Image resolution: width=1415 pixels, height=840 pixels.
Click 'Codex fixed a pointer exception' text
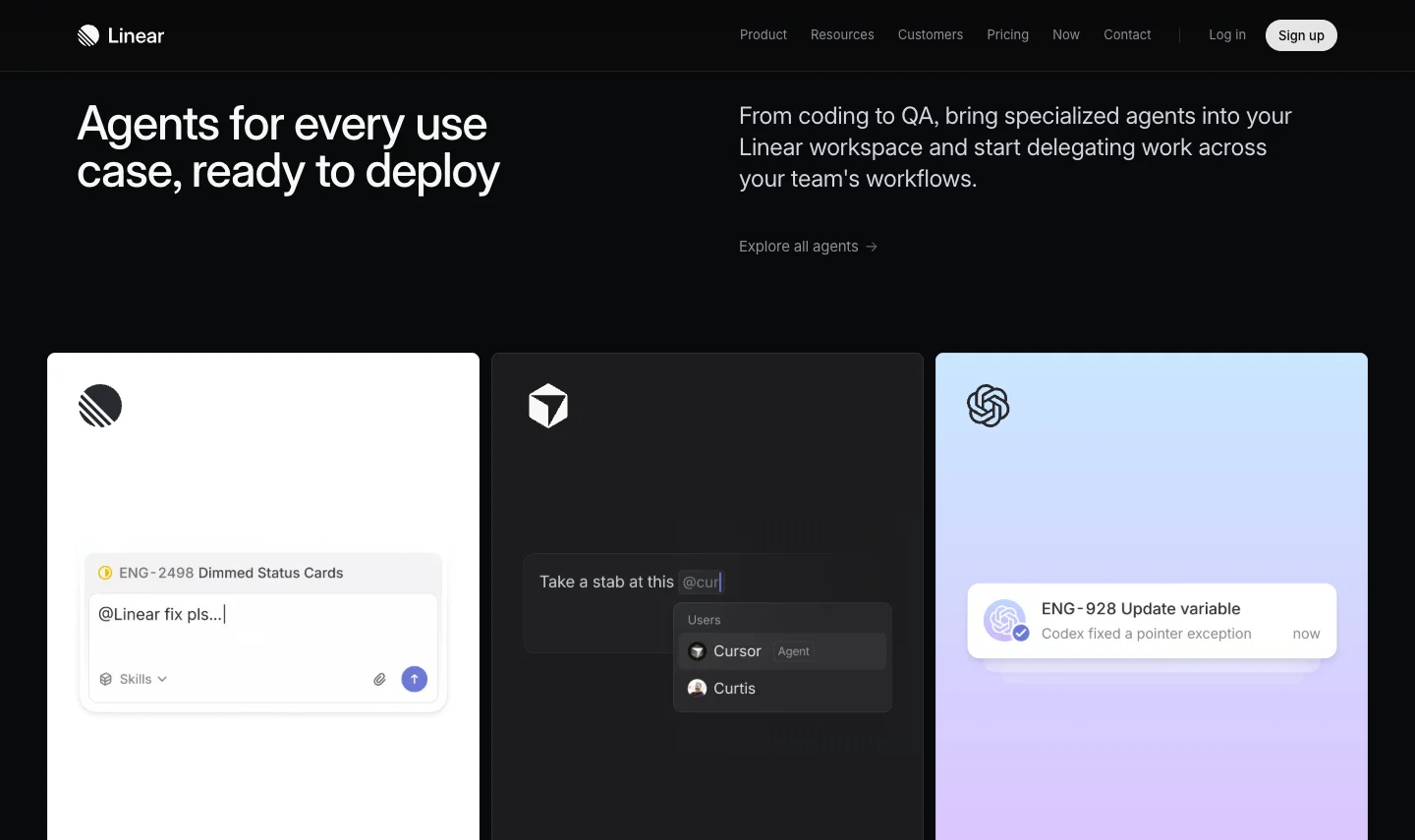pos(1147,634)
